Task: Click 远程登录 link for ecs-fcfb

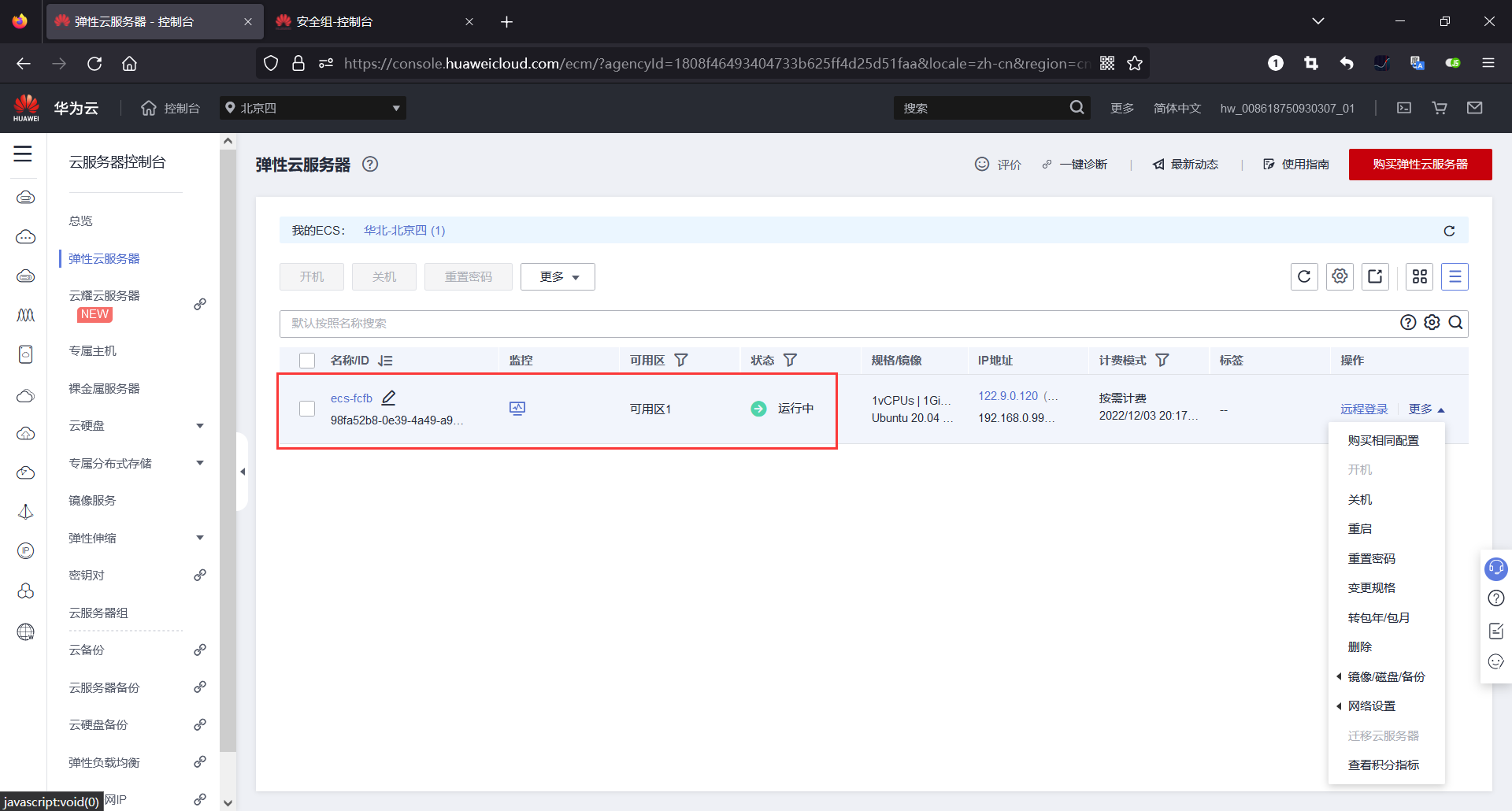Action: pos(1364,409)
